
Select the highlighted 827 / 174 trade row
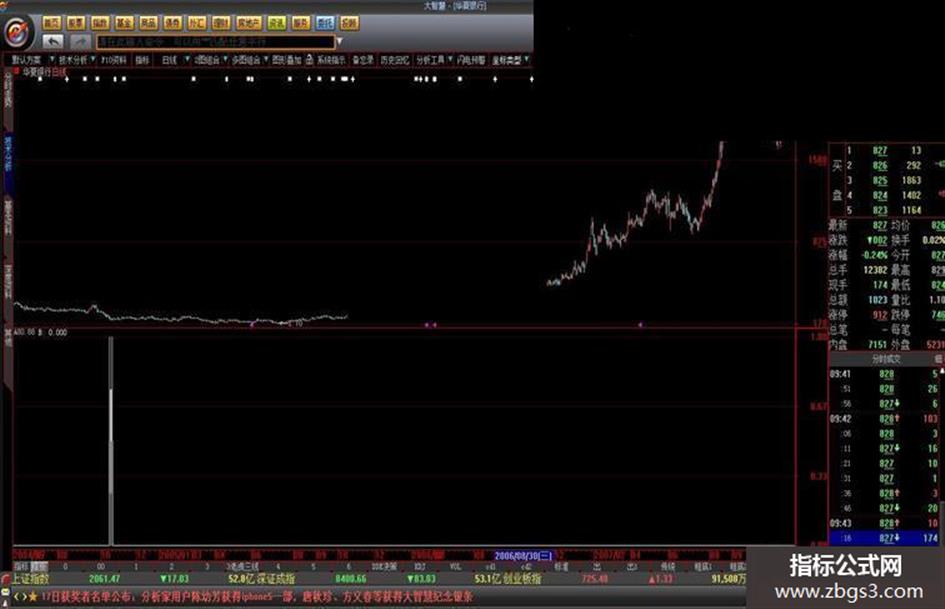[x=885, y=538]
